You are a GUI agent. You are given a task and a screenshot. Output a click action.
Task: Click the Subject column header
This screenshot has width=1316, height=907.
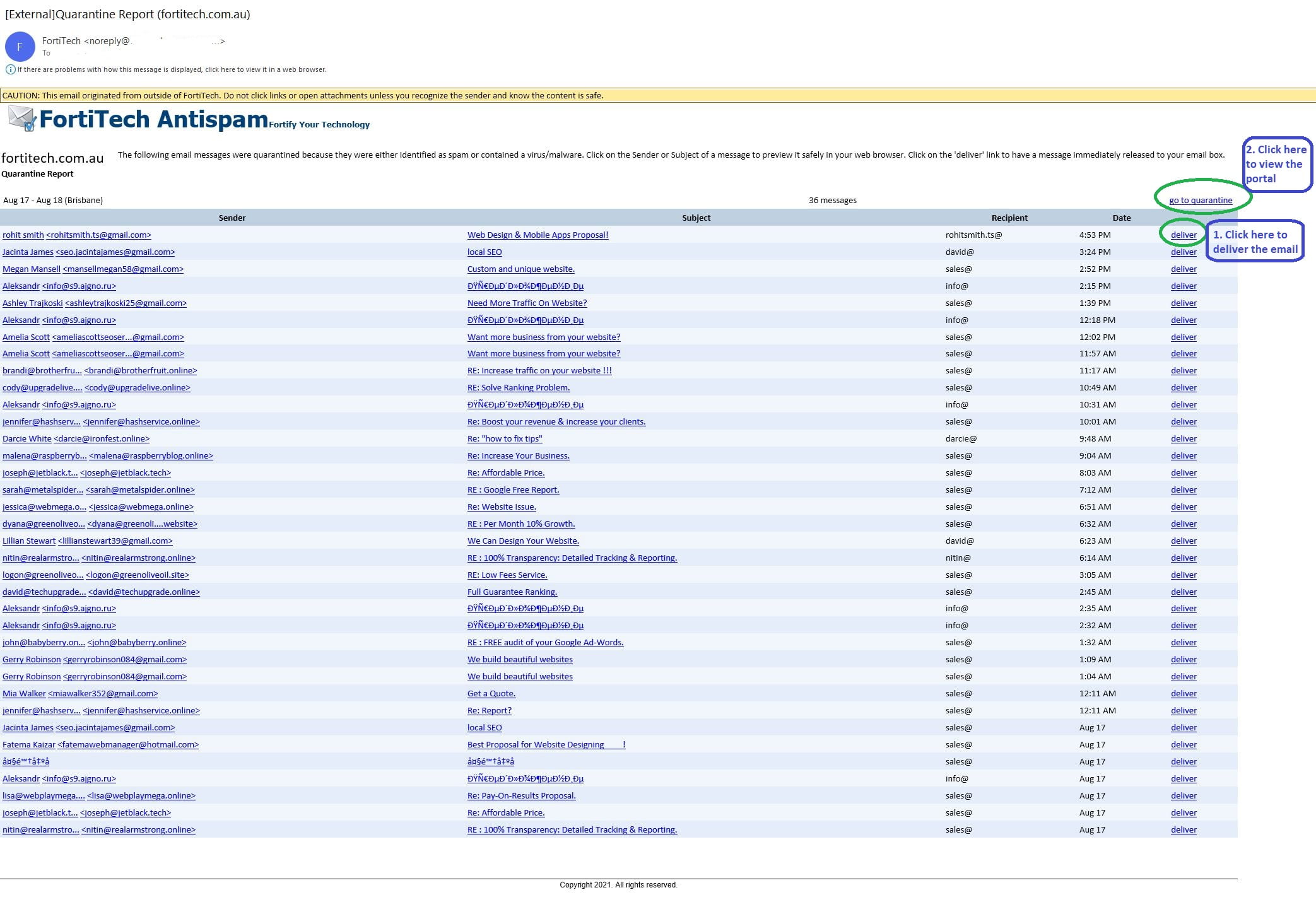click(696, 218)
